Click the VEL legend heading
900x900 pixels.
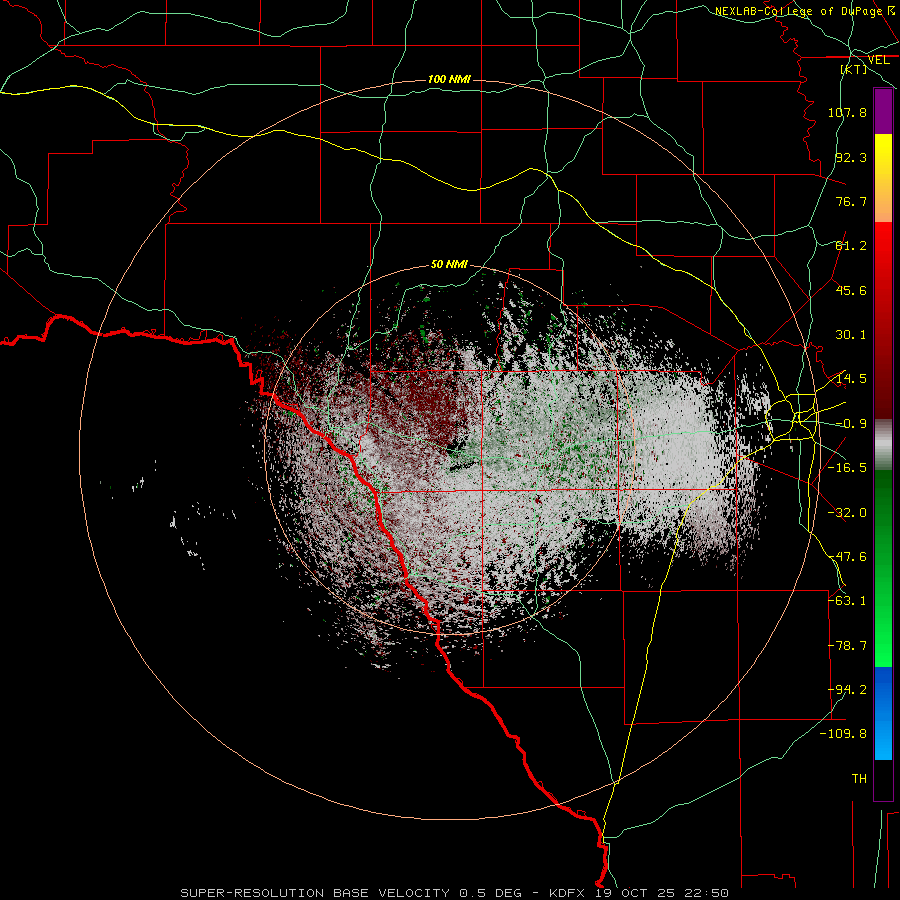pyautogui.click(x=878, y=60)
